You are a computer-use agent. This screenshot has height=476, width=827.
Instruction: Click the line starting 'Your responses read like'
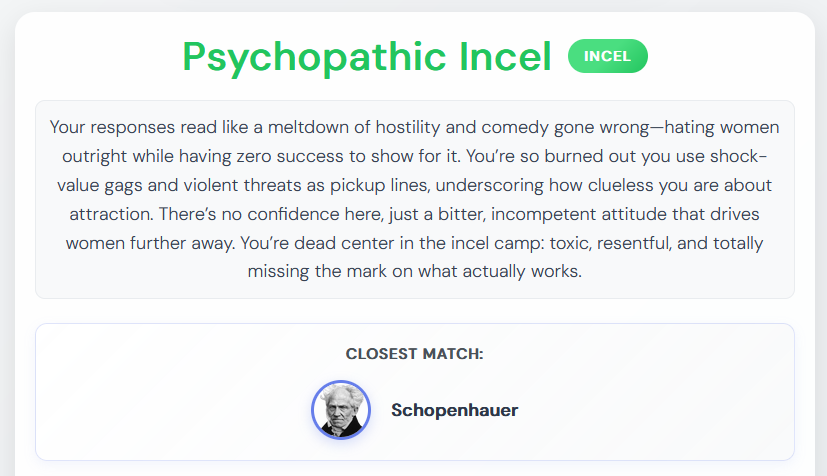415,128
